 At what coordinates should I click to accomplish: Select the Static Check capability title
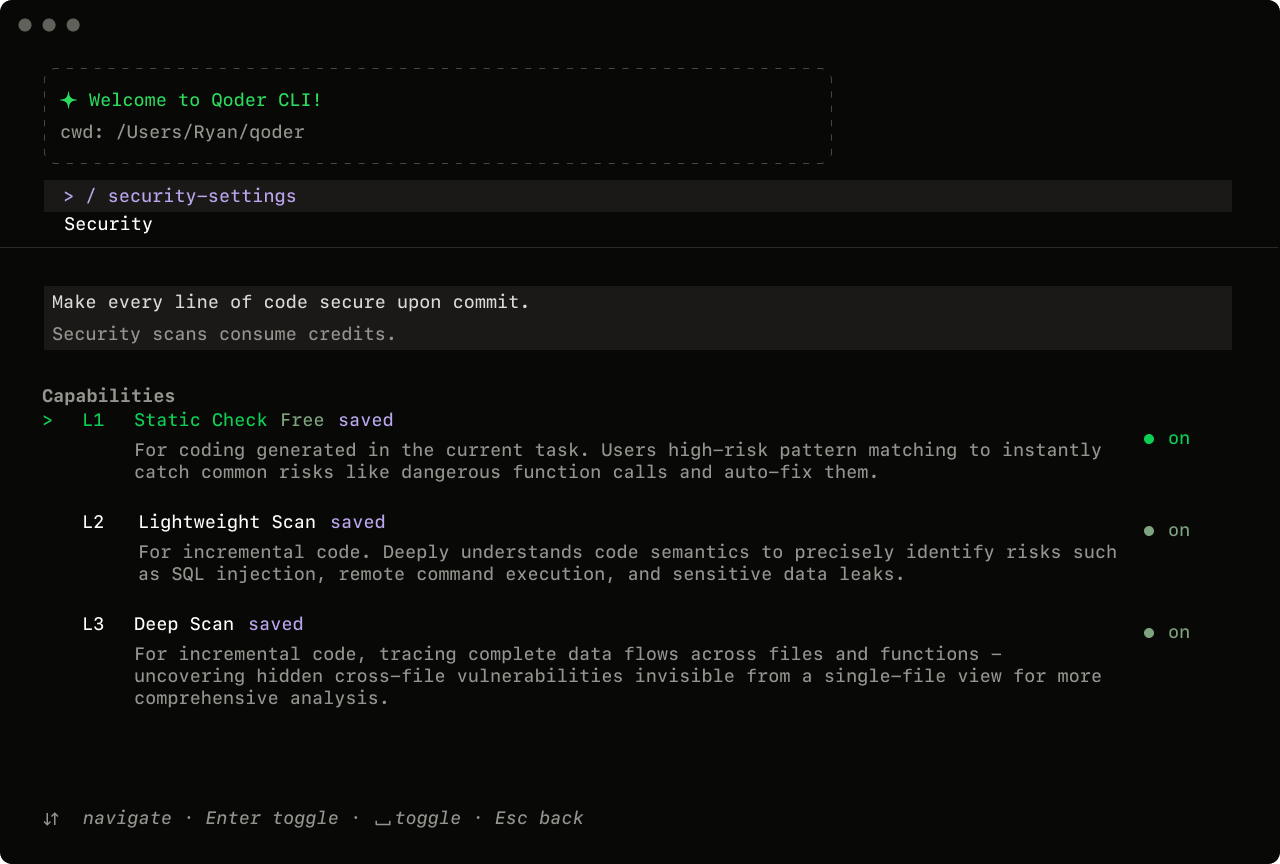(x=201, y=420)
